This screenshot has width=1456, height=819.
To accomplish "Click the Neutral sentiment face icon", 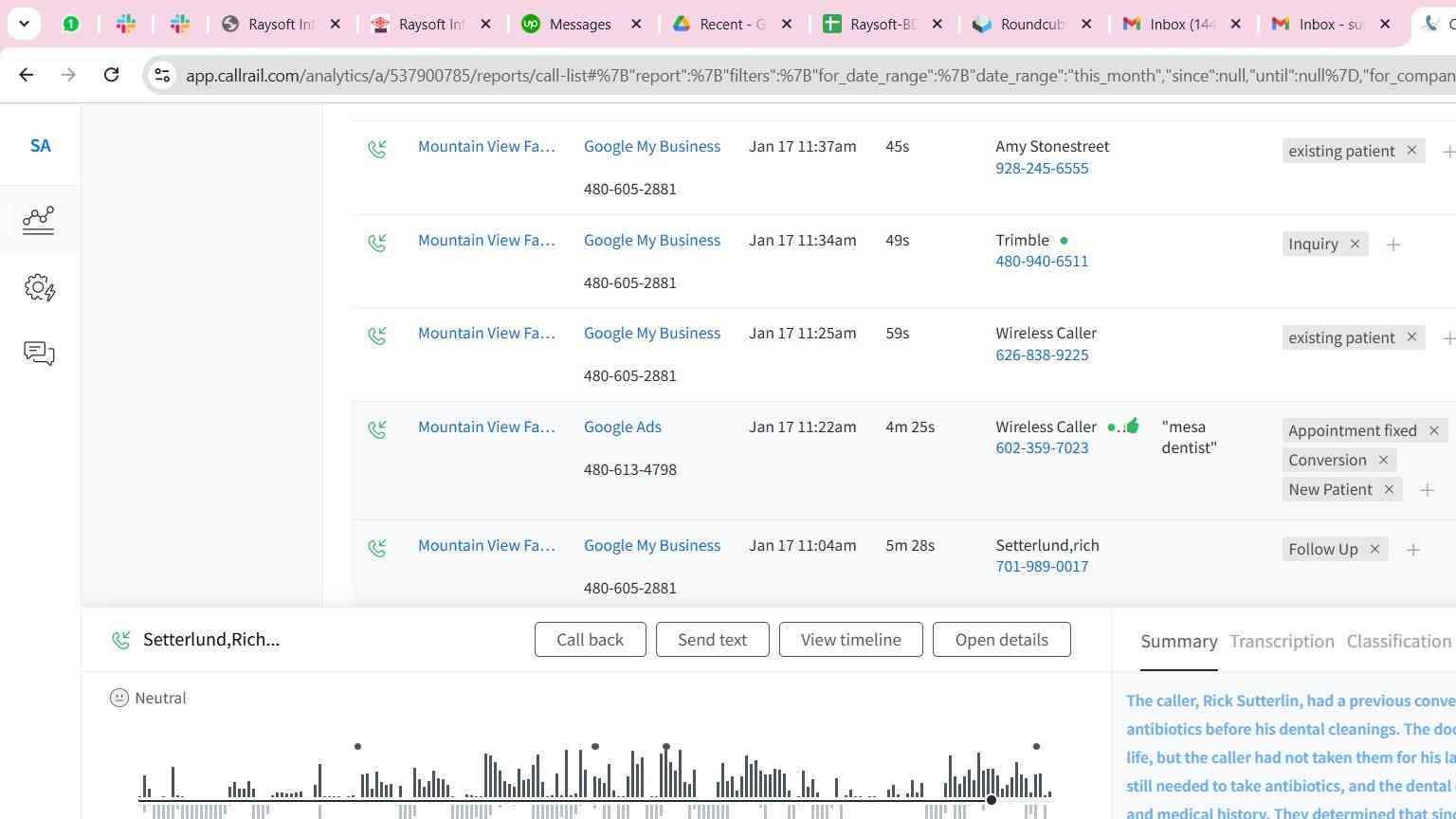I will pos(119,698).
